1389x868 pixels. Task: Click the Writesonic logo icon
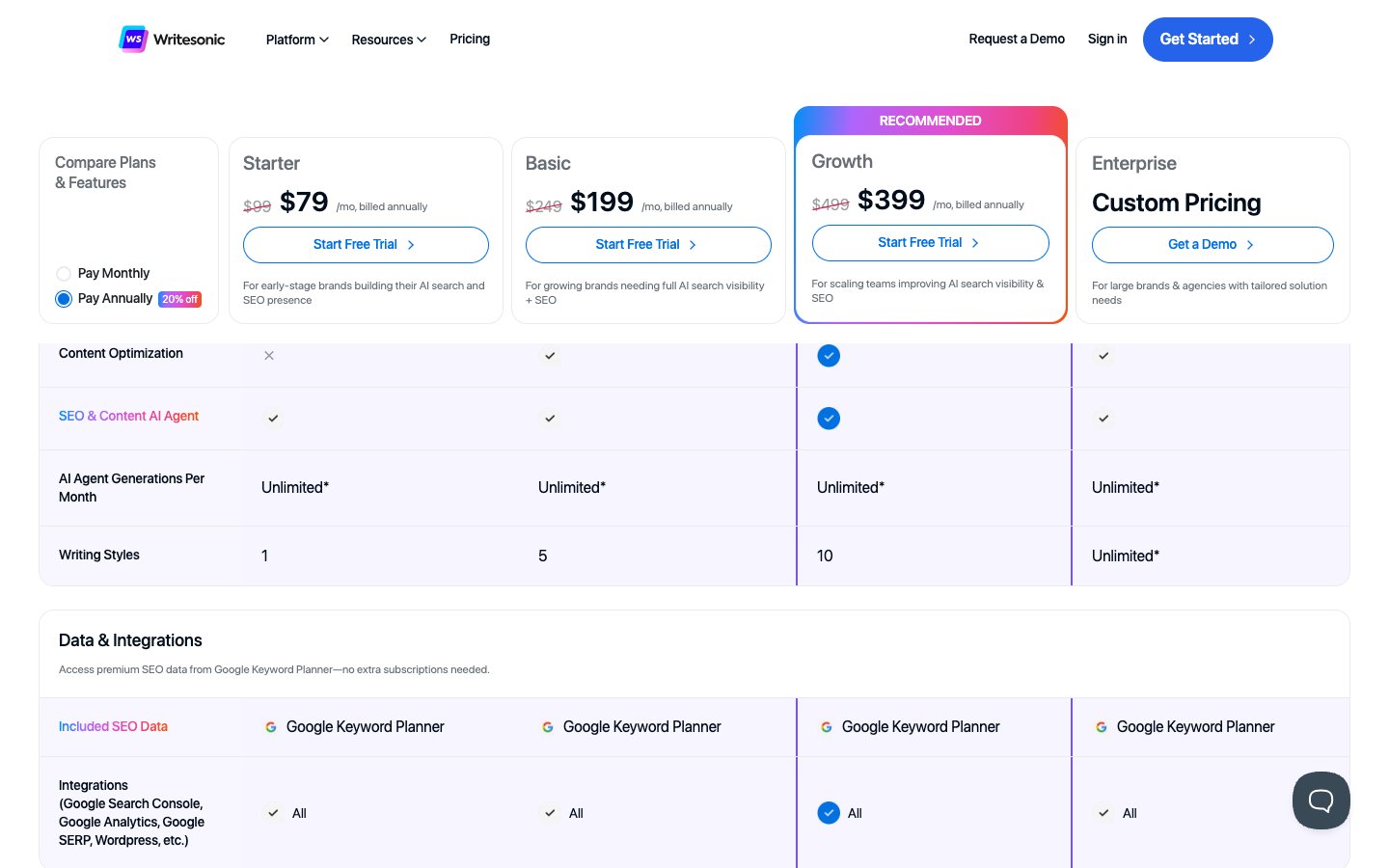(133, 40)
